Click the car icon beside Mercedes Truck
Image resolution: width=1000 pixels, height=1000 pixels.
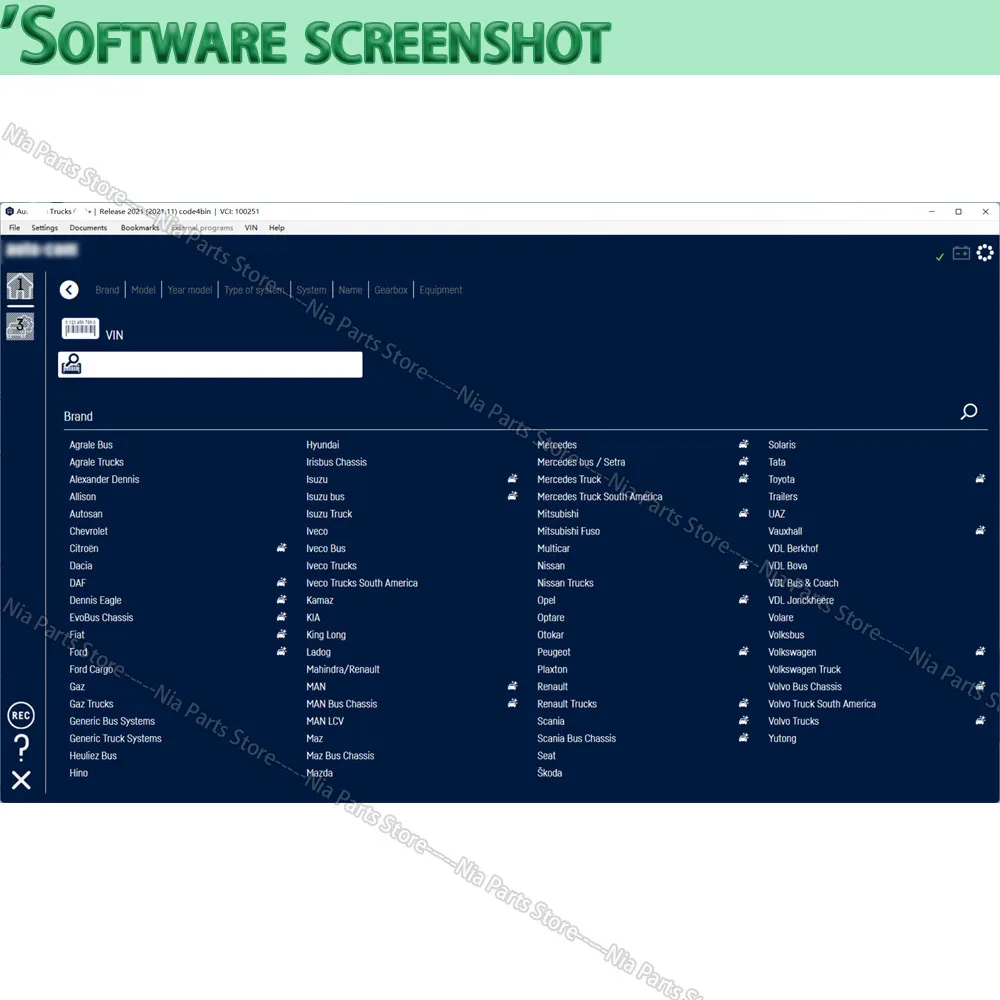coord(744,478)
